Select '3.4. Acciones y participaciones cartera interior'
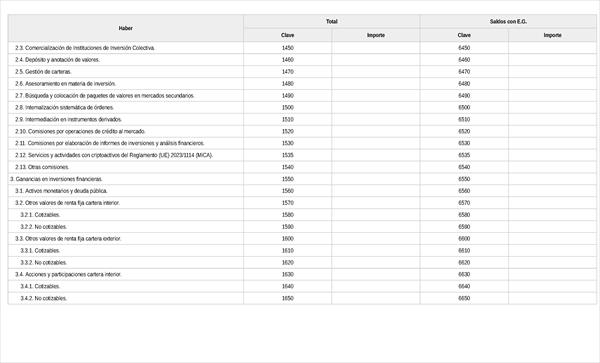This screenshot has width=600, height=363. [68, 274]
